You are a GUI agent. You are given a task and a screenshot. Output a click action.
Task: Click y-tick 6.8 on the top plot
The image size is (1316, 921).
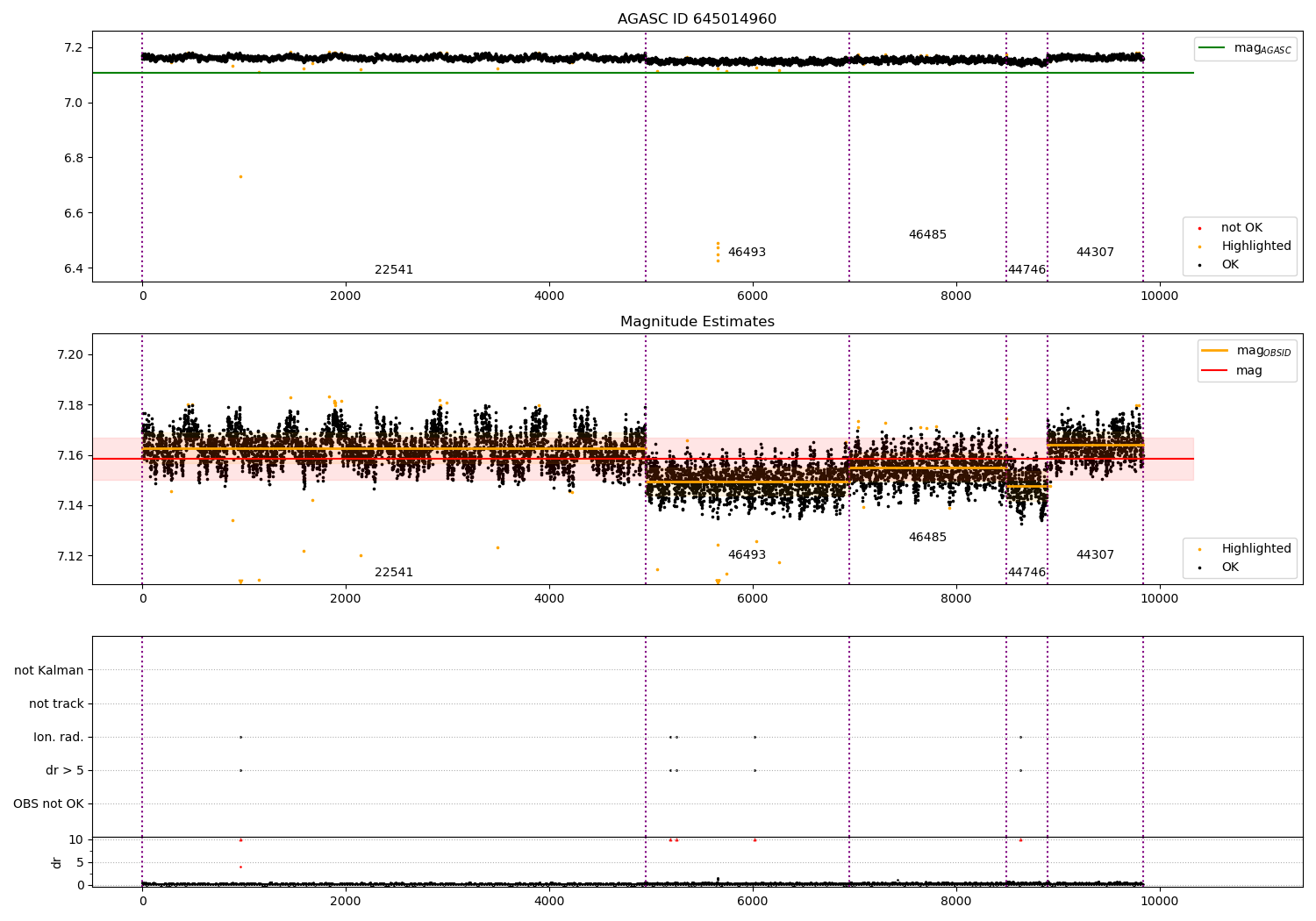pyautogui.click(x=75, y=159)
